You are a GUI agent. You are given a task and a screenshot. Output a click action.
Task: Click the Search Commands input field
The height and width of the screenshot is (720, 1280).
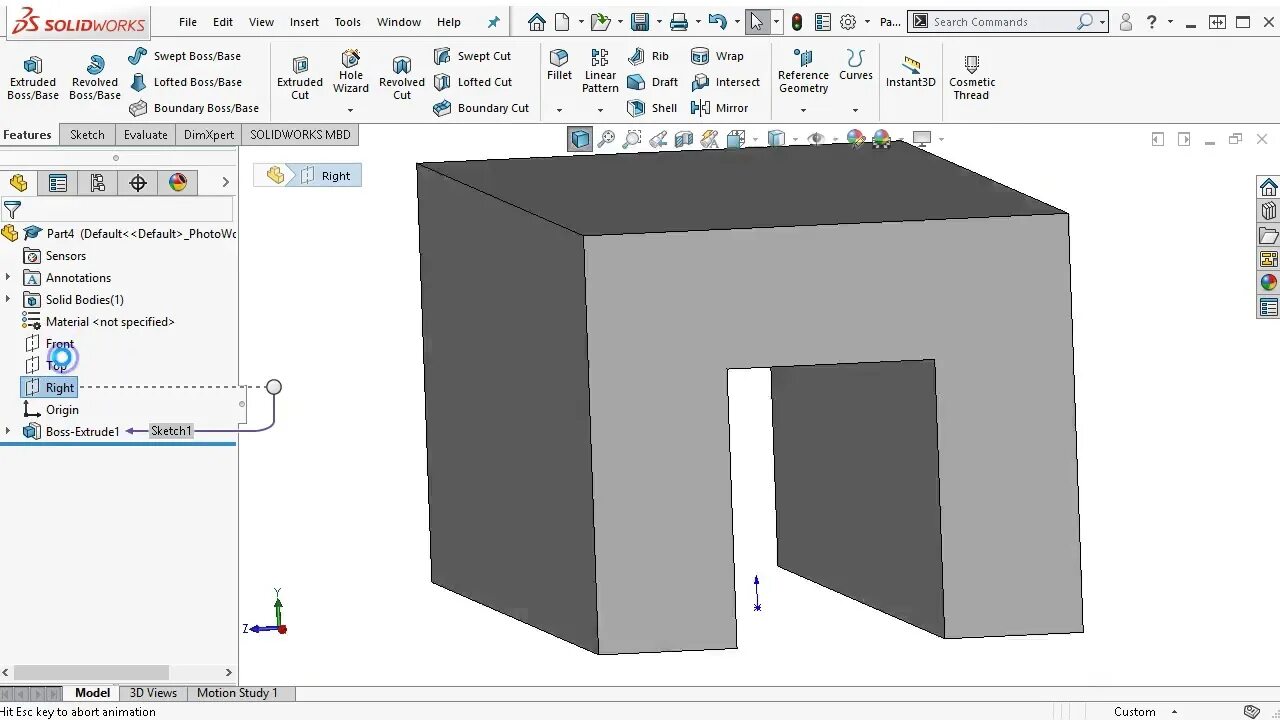1004,22
